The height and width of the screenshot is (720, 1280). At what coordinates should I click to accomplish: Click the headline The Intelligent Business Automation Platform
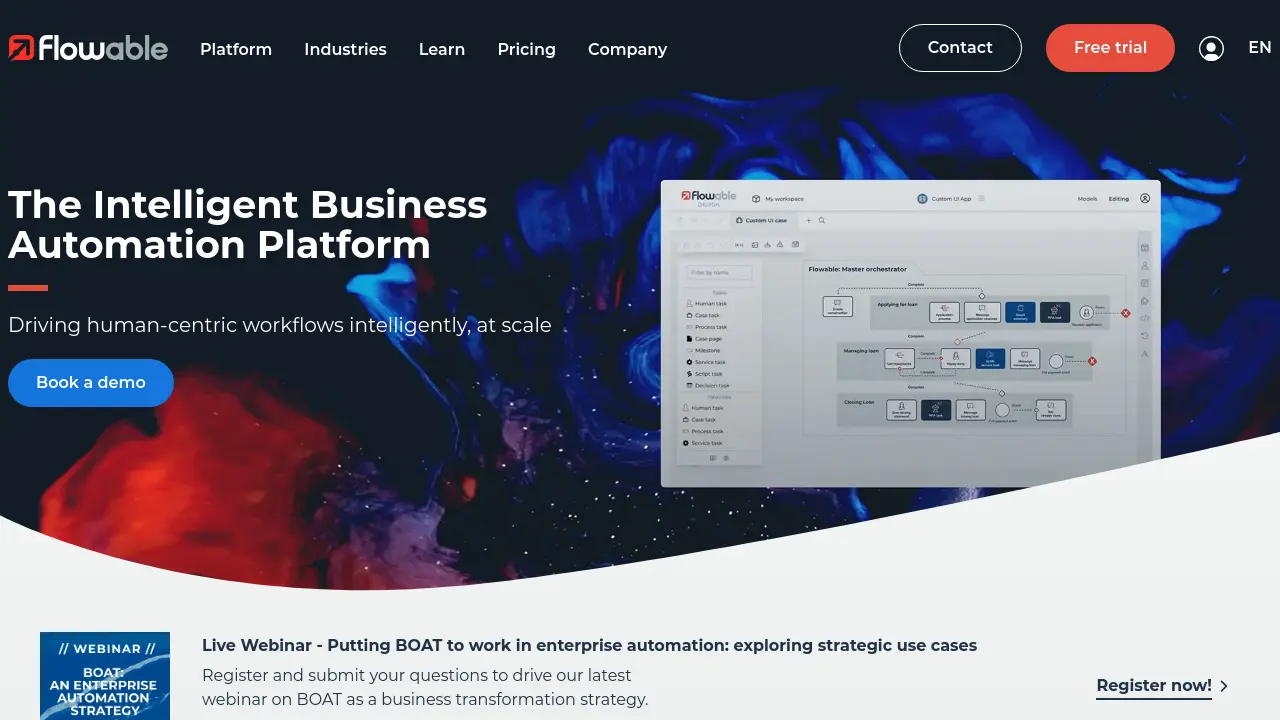point(248,224)
